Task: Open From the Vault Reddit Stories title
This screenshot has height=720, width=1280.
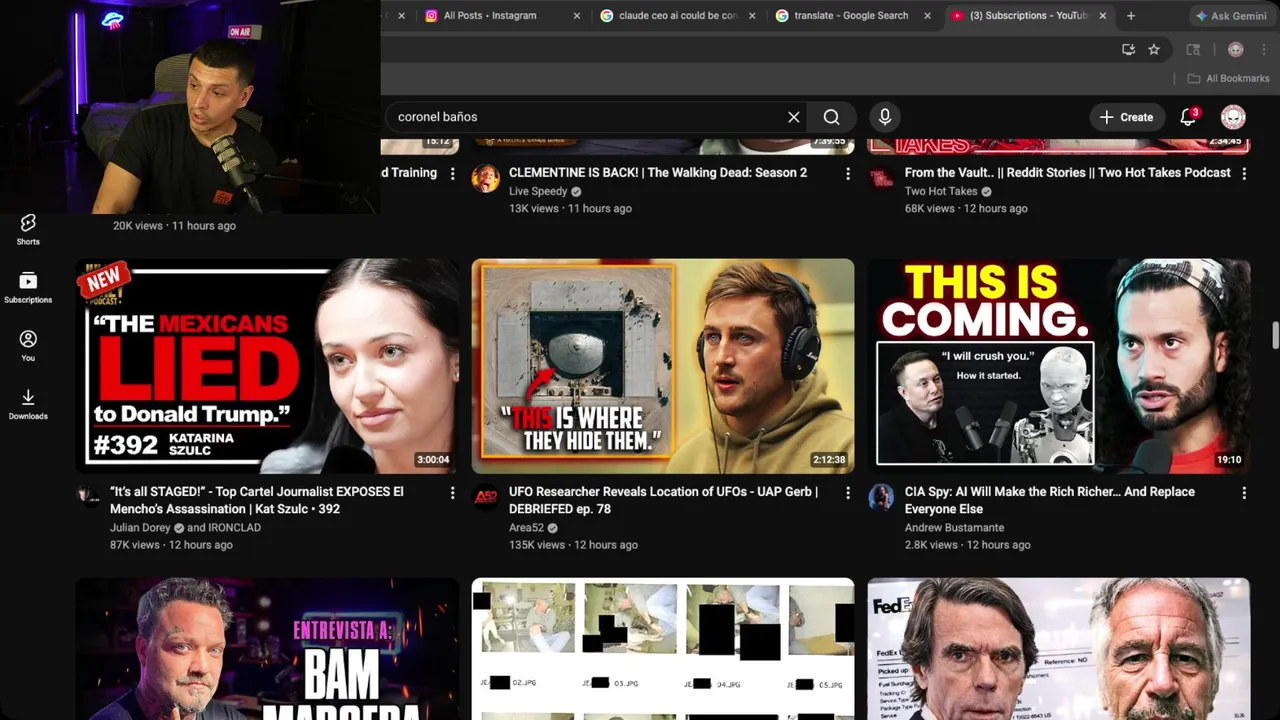Action: pos(1068,173)
